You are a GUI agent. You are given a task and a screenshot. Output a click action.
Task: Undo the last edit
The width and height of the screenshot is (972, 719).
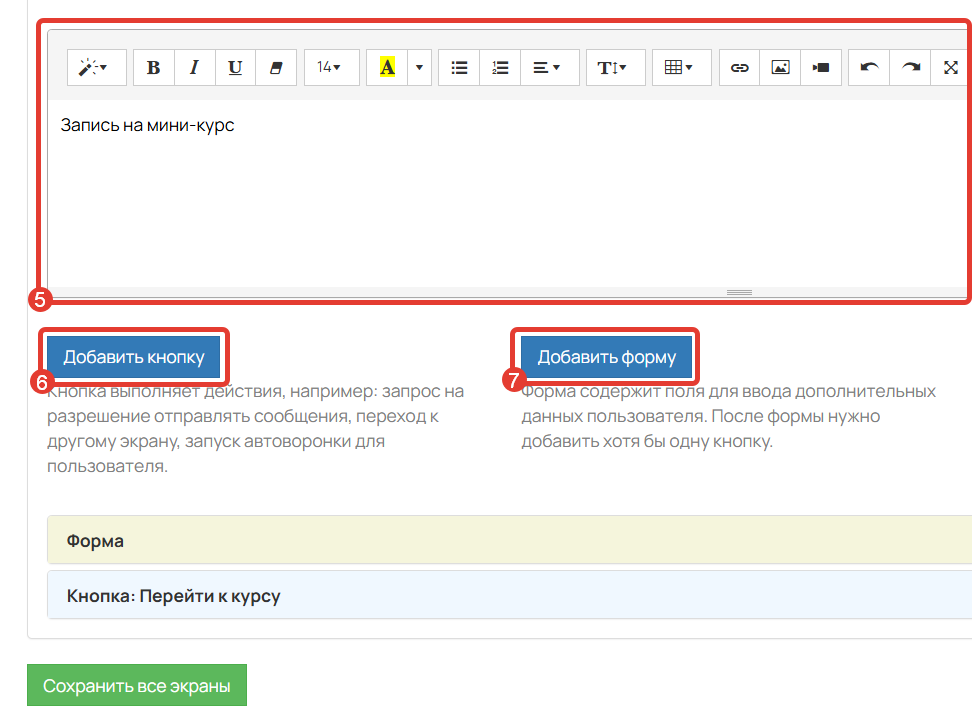[x=869, y=68]
